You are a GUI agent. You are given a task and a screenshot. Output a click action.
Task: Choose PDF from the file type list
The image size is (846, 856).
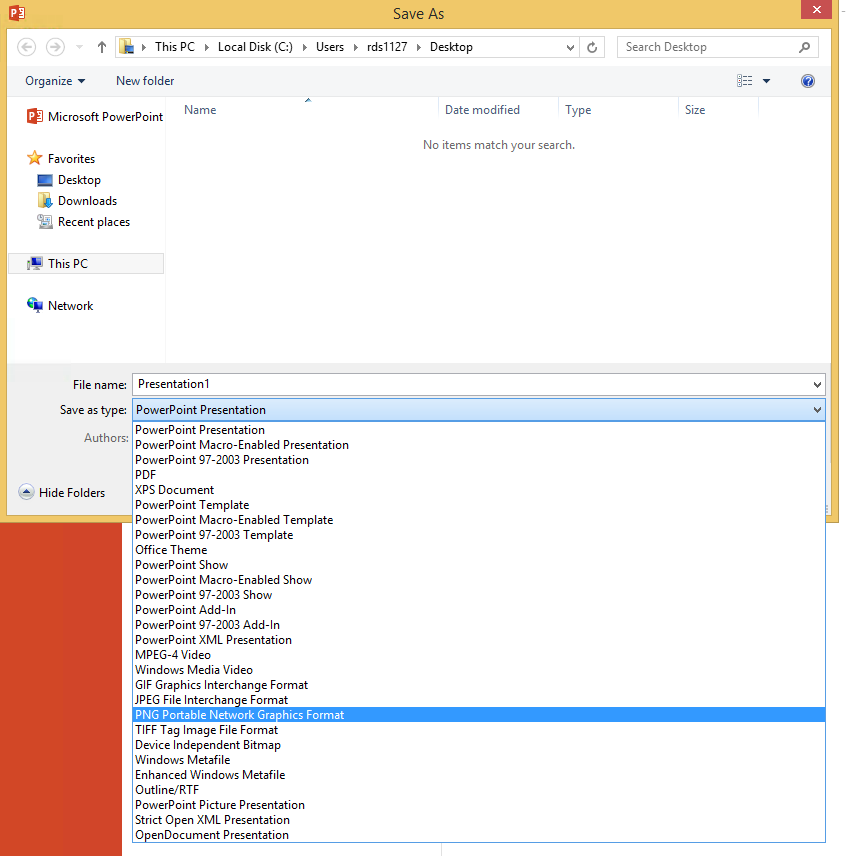pos(146,475)
